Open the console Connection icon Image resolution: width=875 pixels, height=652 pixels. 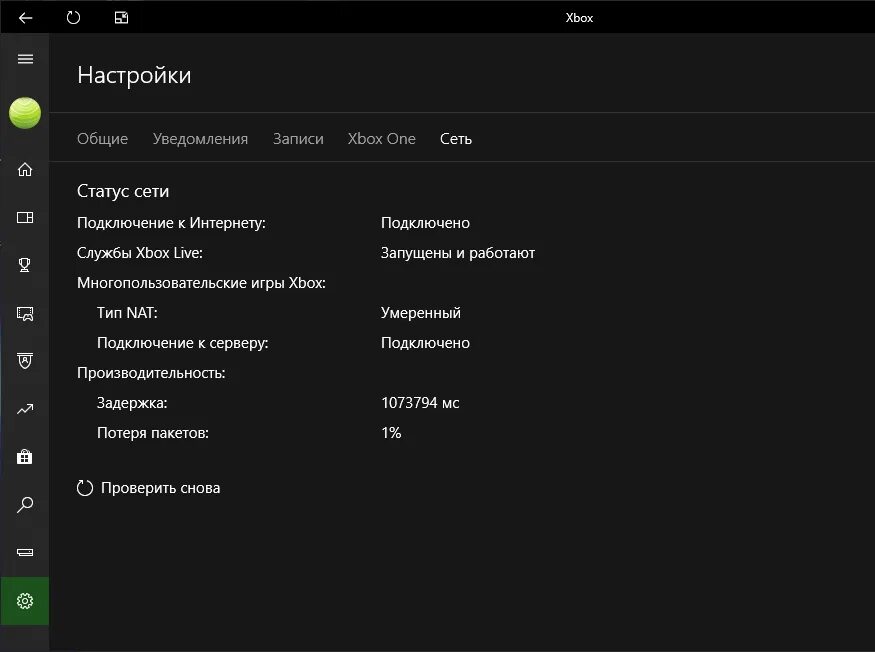25,553
